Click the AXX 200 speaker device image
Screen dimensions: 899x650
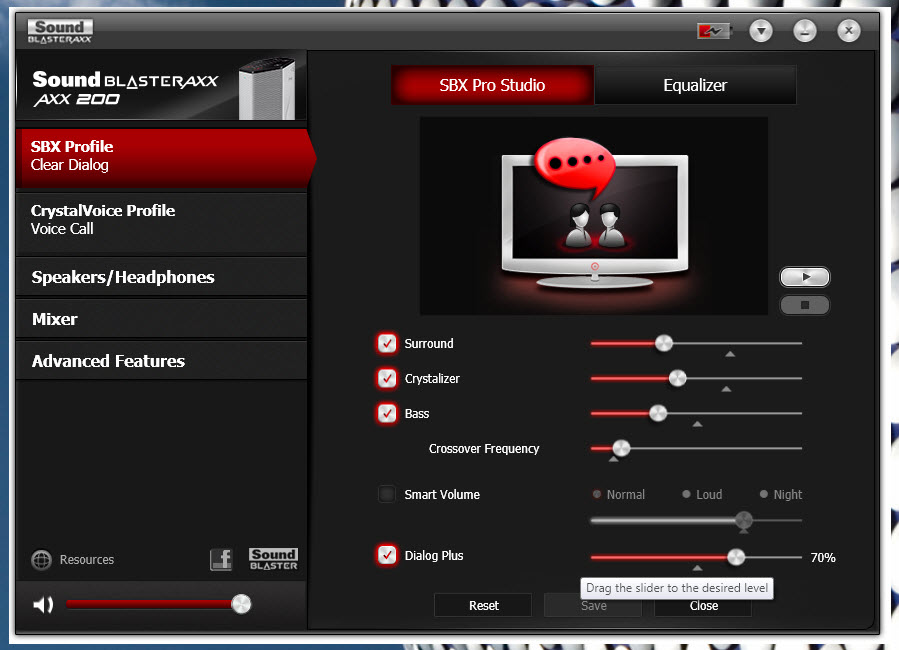(x=267, y=88)
